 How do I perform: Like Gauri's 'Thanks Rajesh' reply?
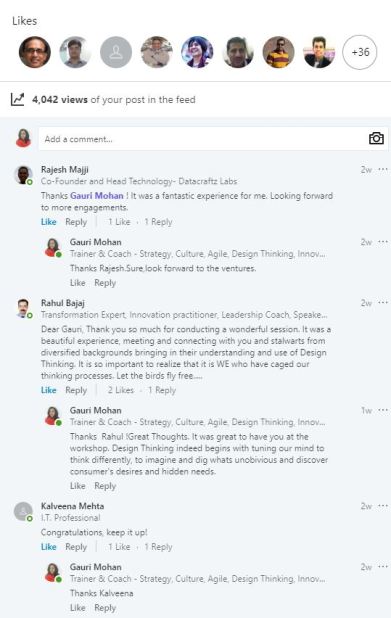(x=78, y=283)
